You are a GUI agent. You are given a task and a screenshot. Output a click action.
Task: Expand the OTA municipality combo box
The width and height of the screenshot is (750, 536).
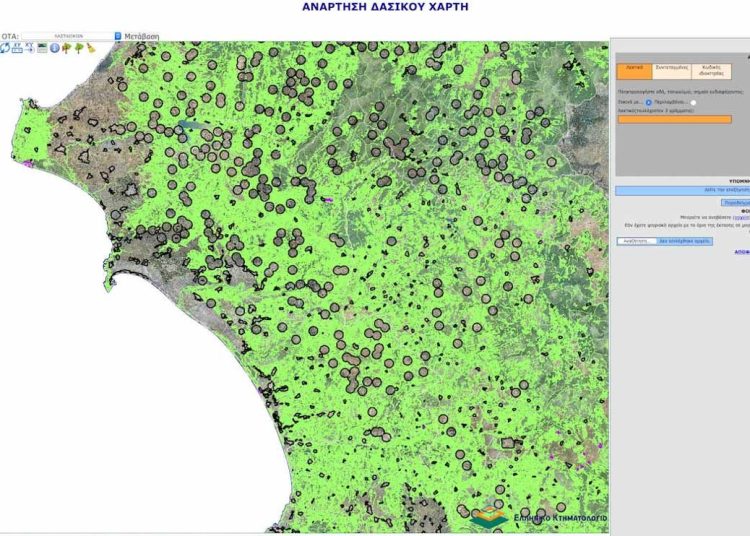tap(68, 36)
